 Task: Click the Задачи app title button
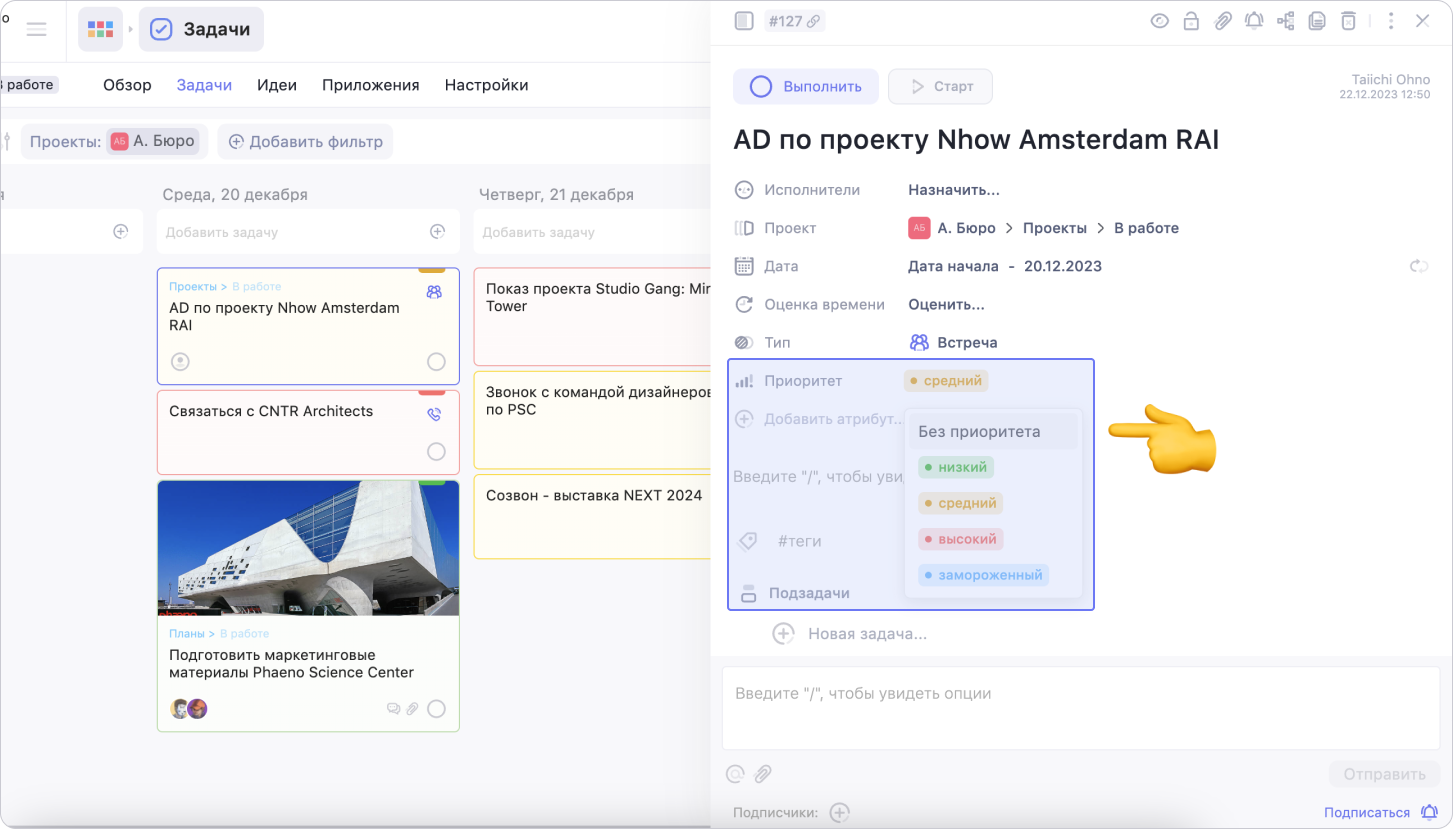tap(201, 29)
